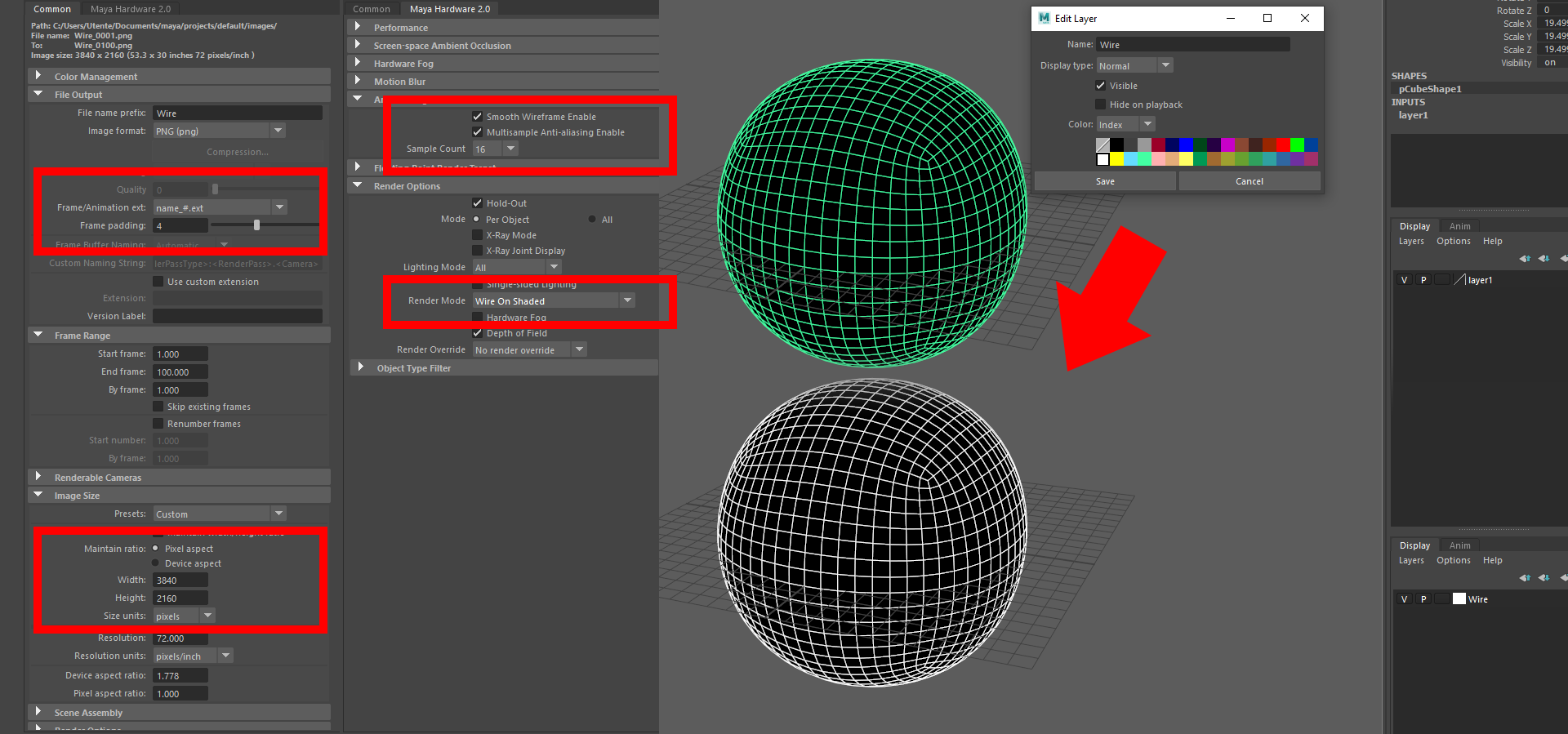Expand the Performance section

(358, 27)
